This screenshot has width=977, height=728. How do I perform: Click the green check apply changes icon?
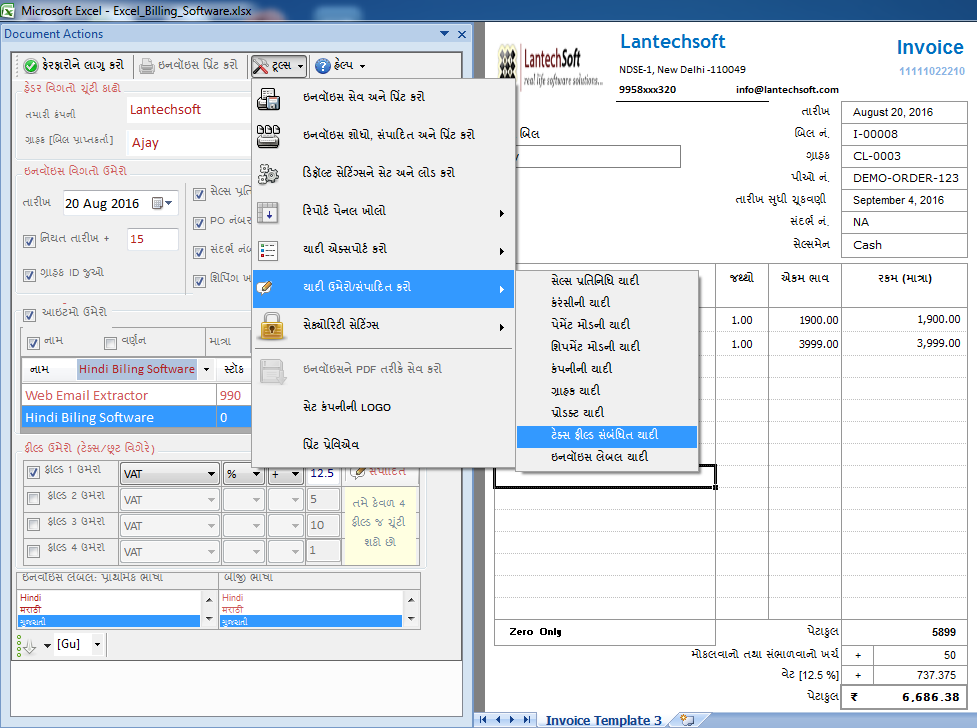click(31, 65)
